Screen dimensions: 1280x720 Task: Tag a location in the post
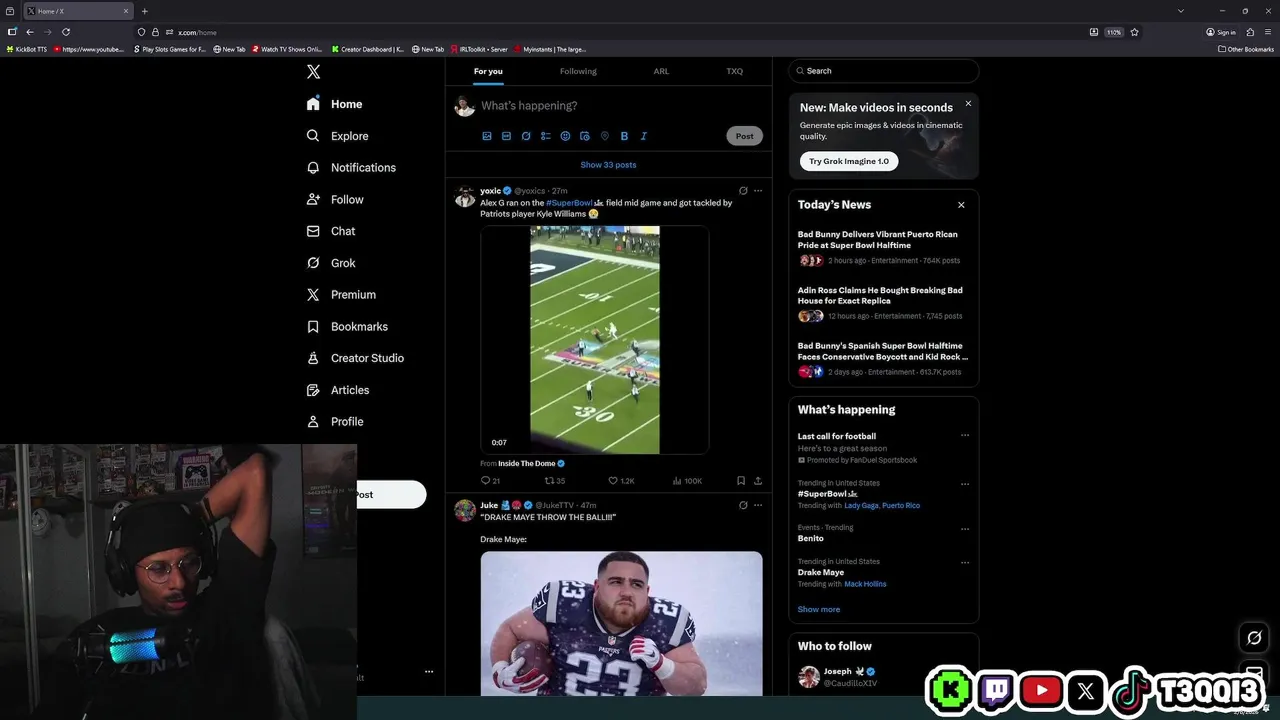[x=604, y=136]
